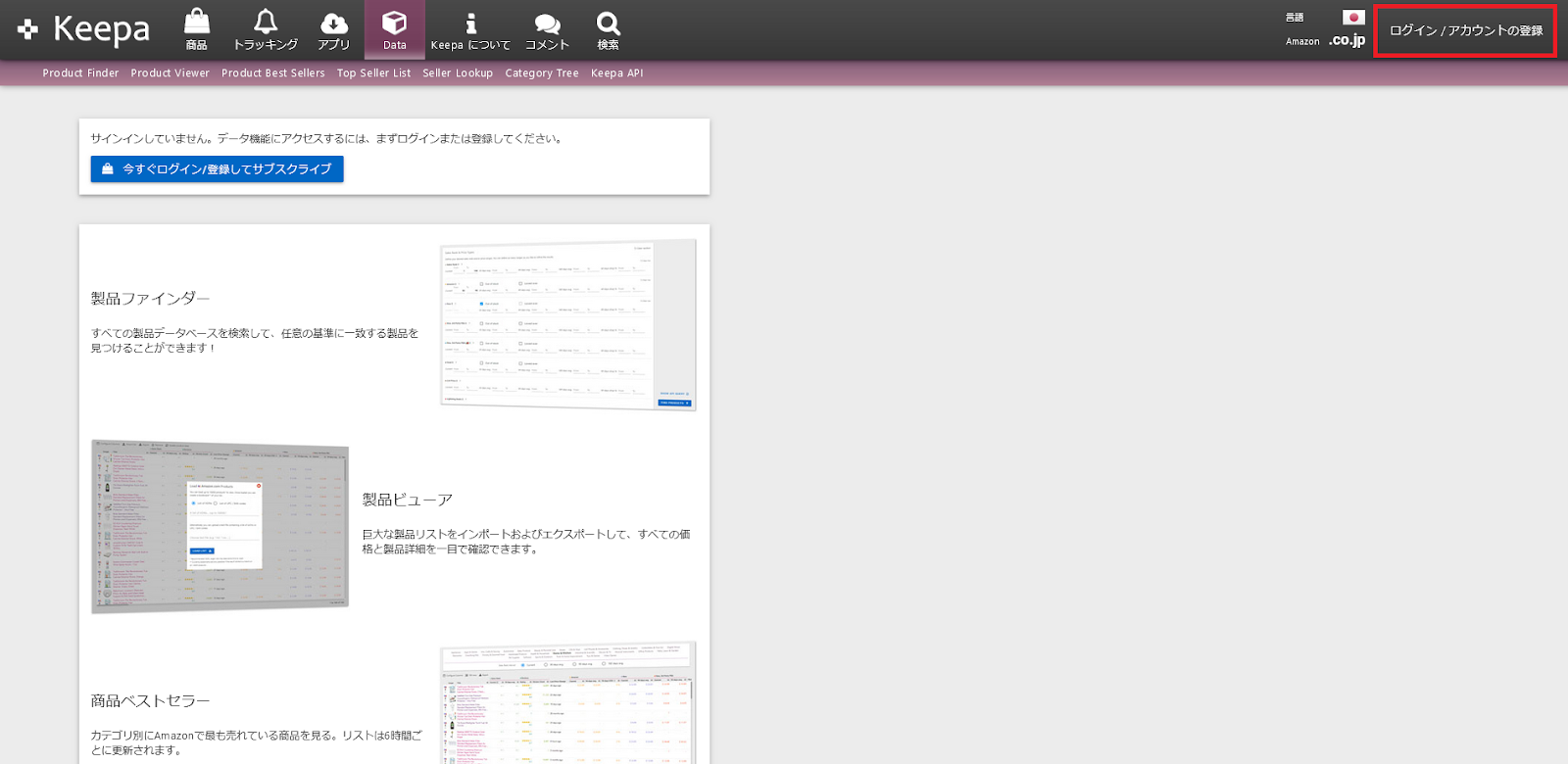Choose the Japan flag Amazon locale

click(1353, 18)
